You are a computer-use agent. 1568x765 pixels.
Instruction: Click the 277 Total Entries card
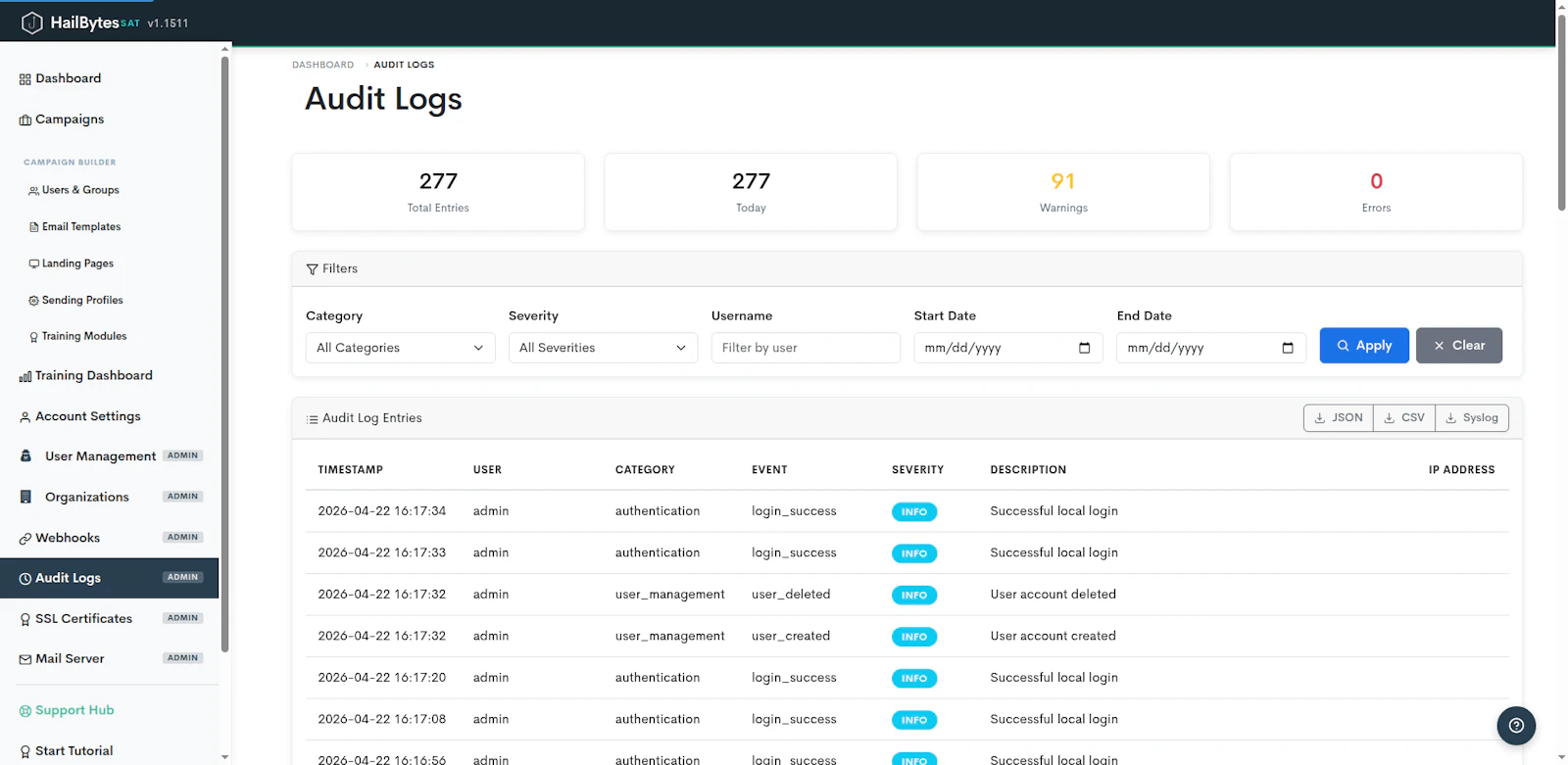coord(438,192)
